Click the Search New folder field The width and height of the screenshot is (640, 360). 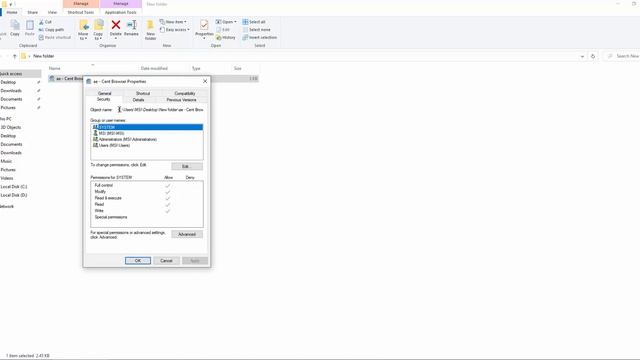622,56
